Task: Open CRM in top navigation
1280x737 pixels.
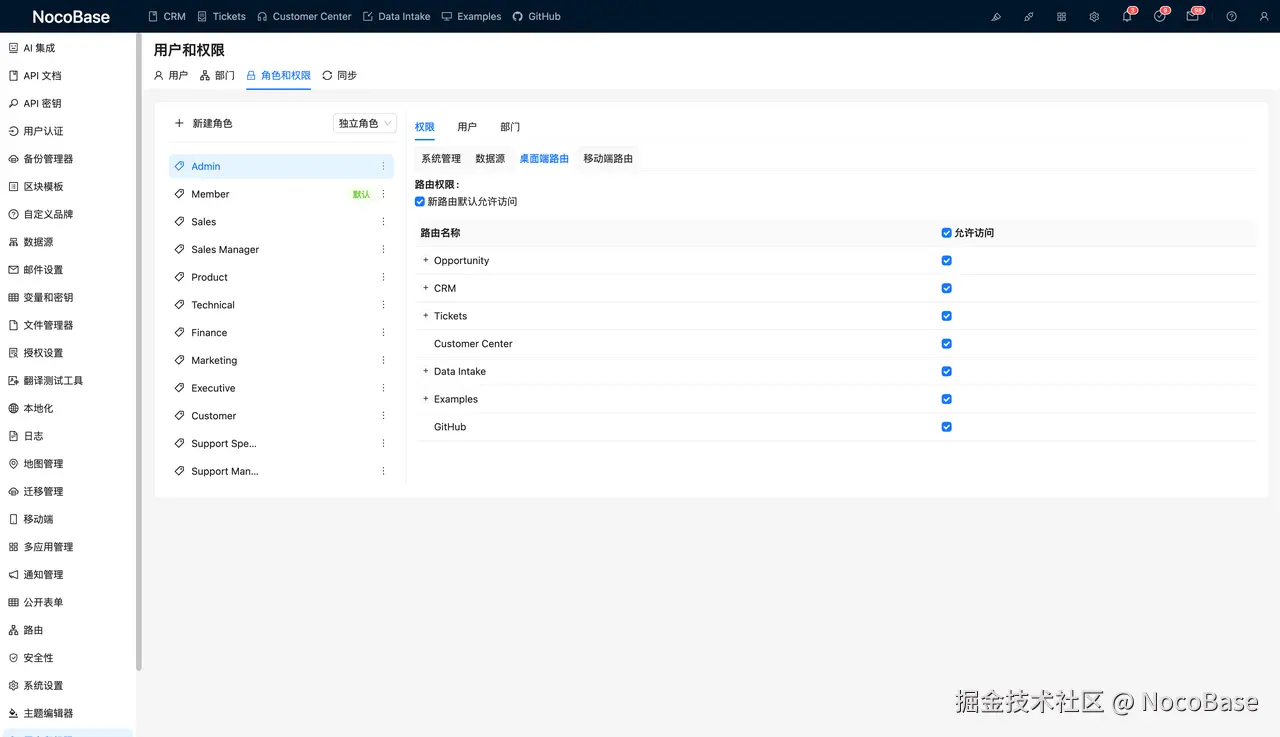Action: click(167, 17)
